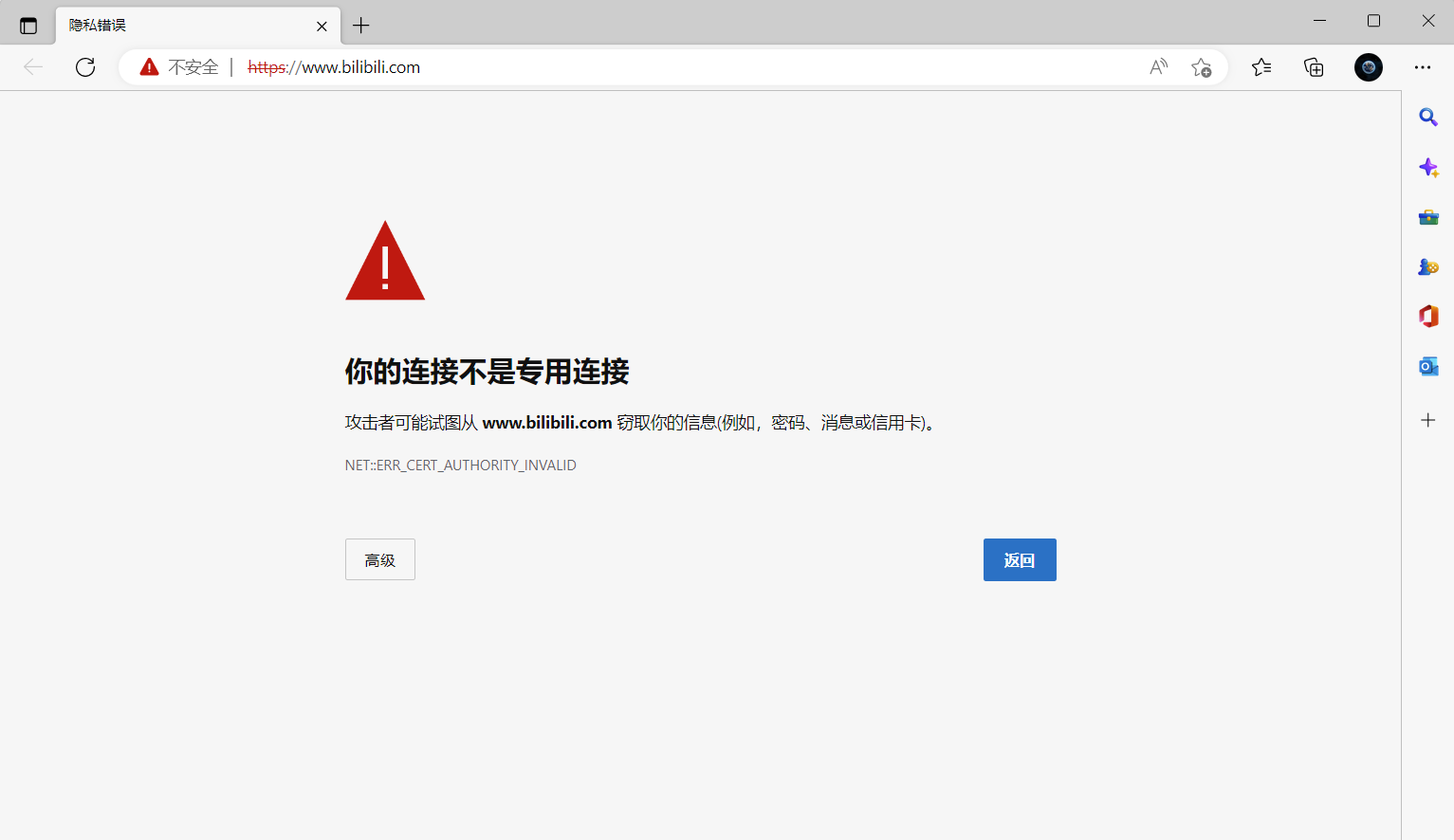This screenshot has width=1454, height=840.
Task: Click the Not Secure warning indicator
Action: (179, 67)
